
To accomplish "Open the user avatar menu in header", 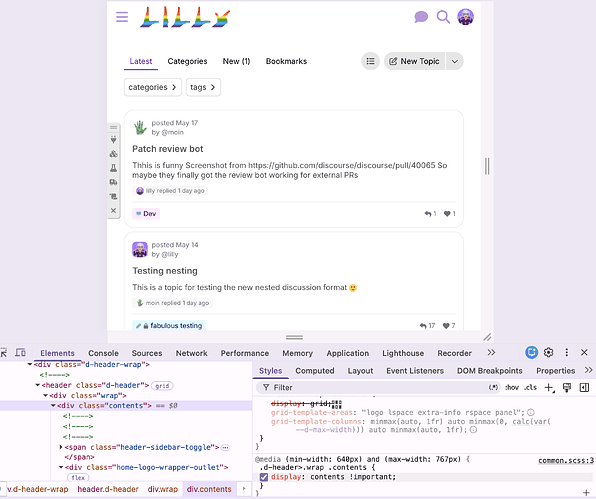I will click(x=466, y=17).
